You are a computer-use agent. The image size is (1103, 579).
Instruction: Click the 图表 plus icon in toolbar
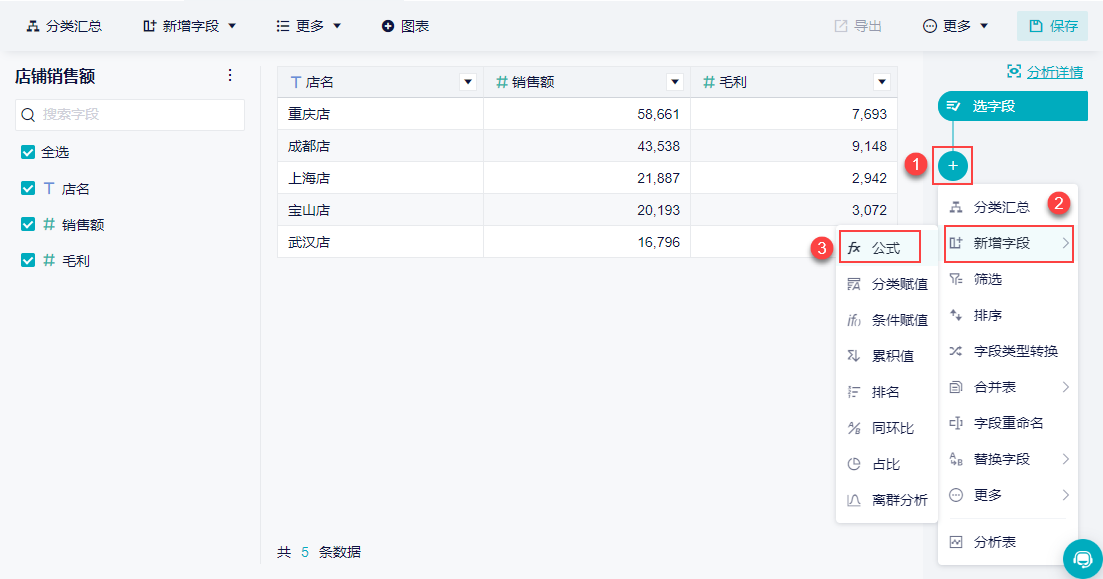tap(388, 26)
